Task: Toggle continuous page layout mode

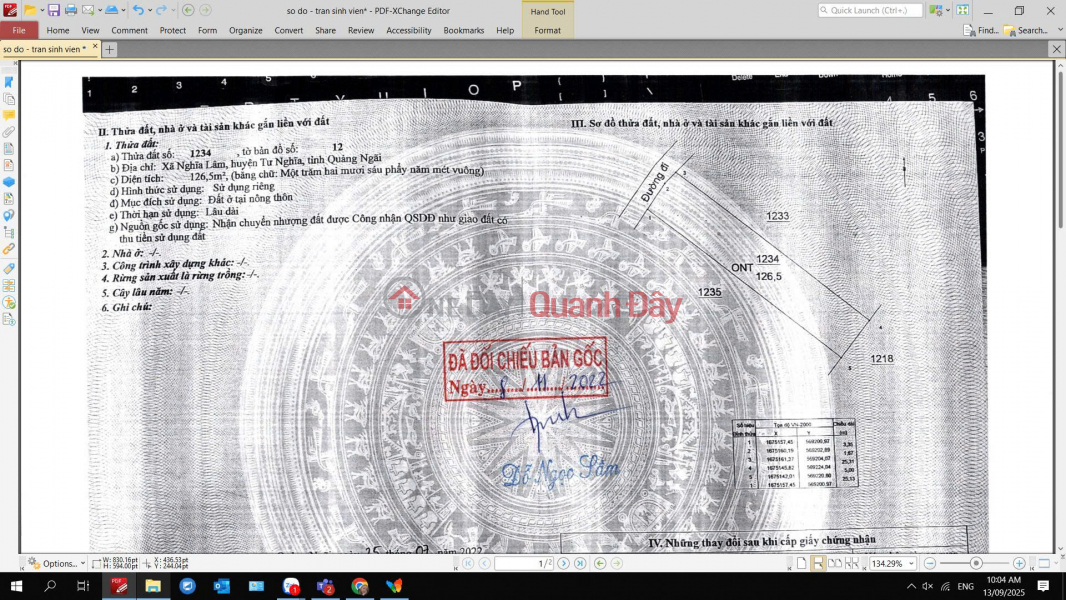Action: [818, 564]
